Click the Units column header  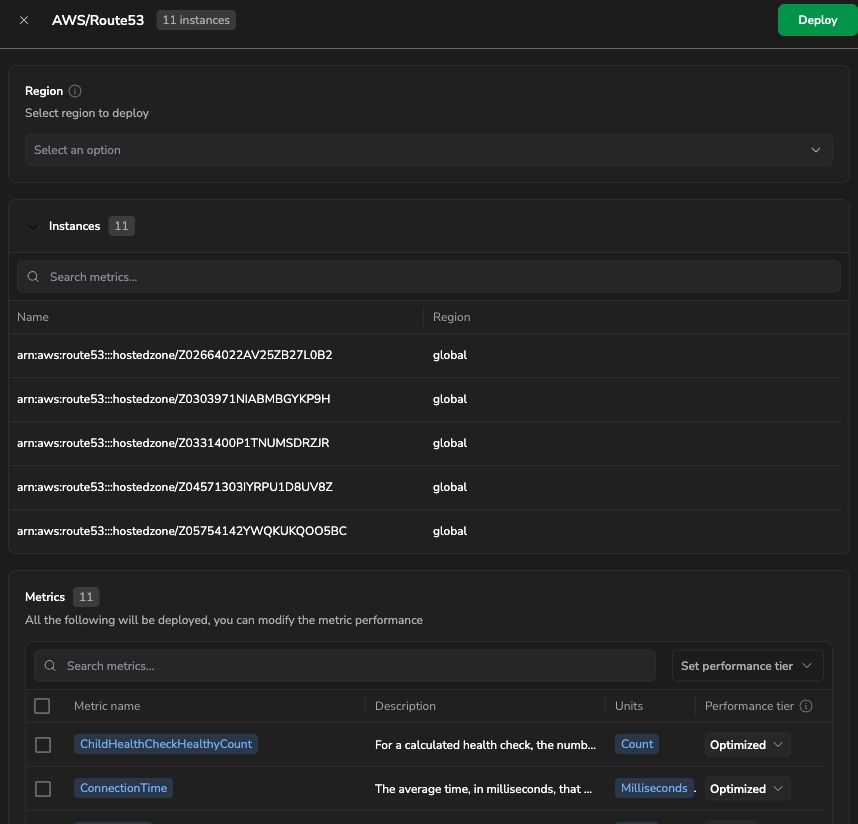point(629,706)
